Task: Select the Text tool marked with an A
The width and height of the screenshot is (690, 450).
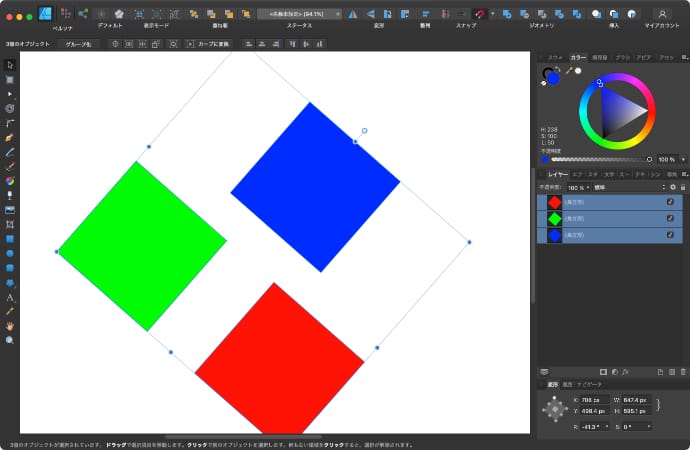Action: tap(10, 298)
